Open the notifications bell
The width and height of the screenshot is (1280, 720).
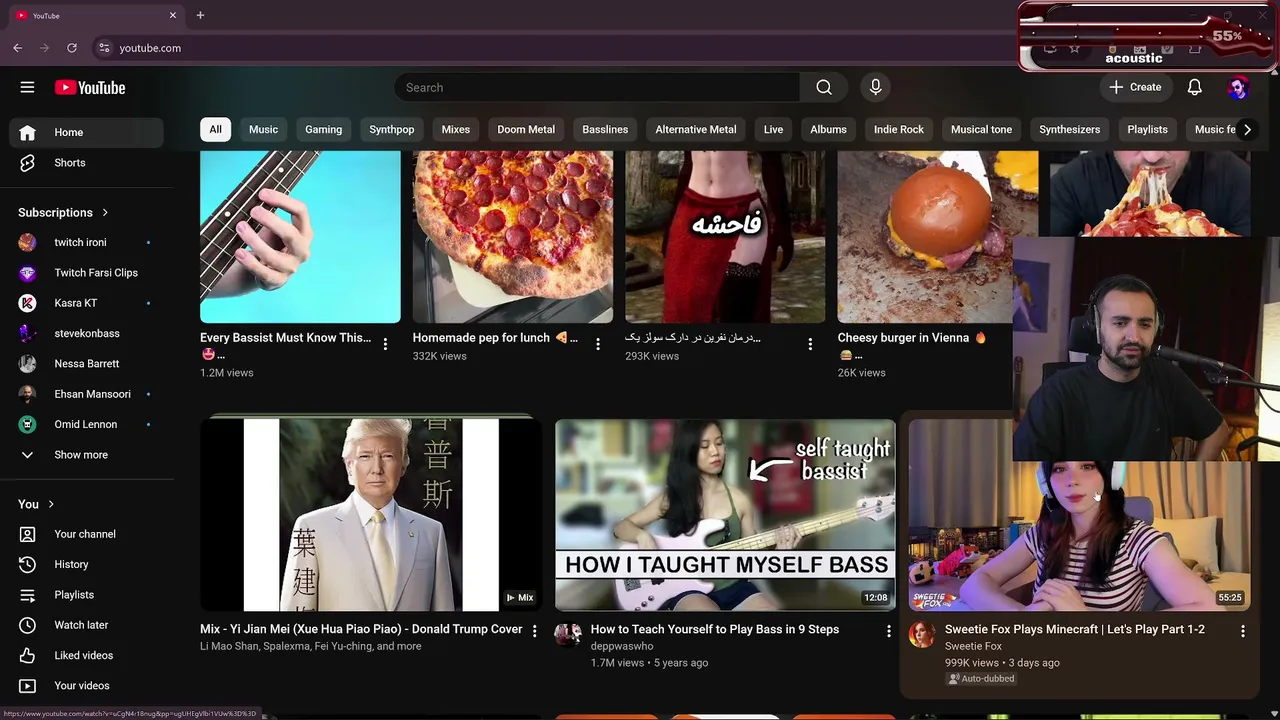(1194, 88)
